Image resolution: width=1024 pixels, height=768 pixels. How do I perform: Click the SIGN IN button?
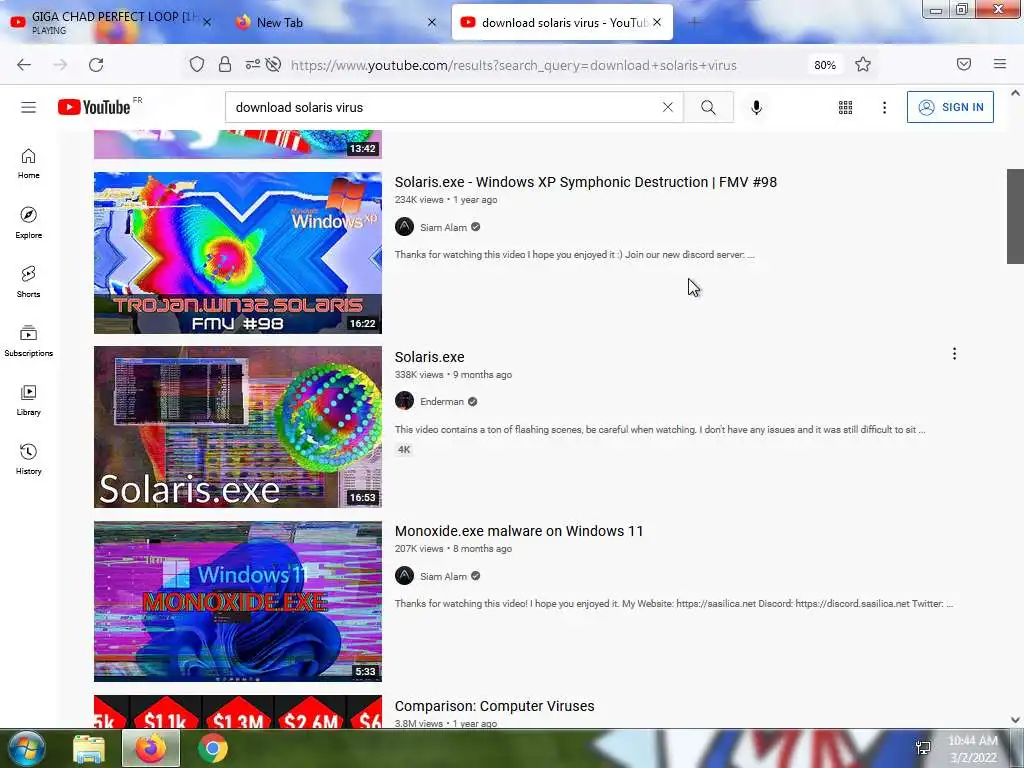(950, 107)
